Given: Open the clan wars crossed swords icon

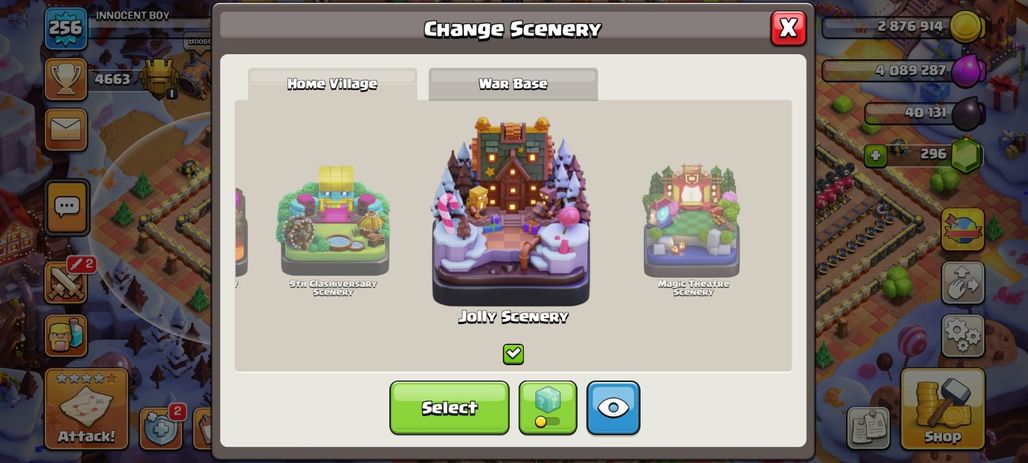Looking at the screenshot, I should 66,283.
